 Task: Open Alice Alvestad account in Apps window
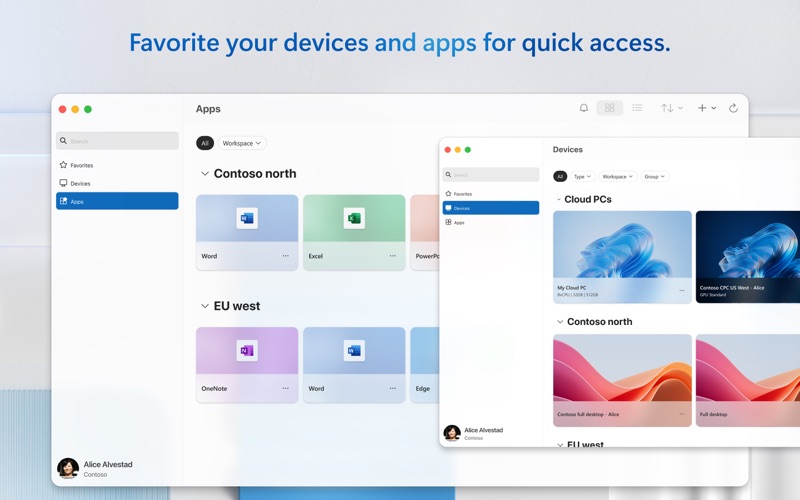pos(95,468)
